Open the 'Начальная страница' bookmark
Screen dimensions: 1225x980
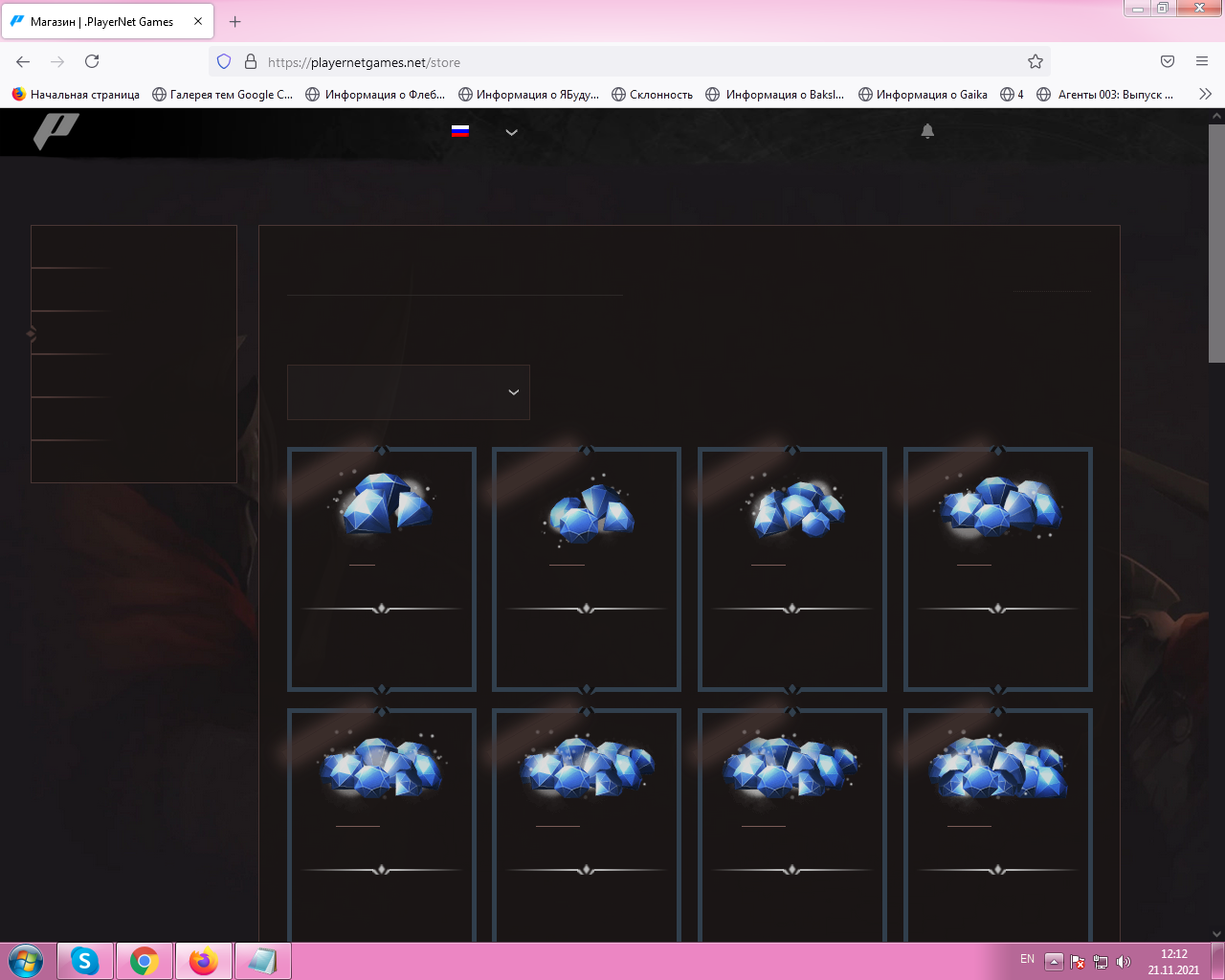76,94
